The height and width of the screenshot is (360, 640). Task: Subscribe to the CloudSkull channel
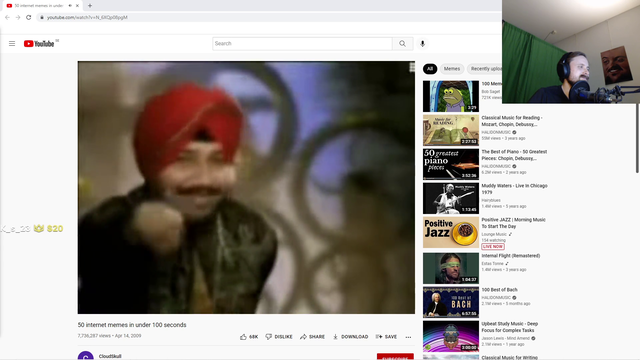point(395,357)
